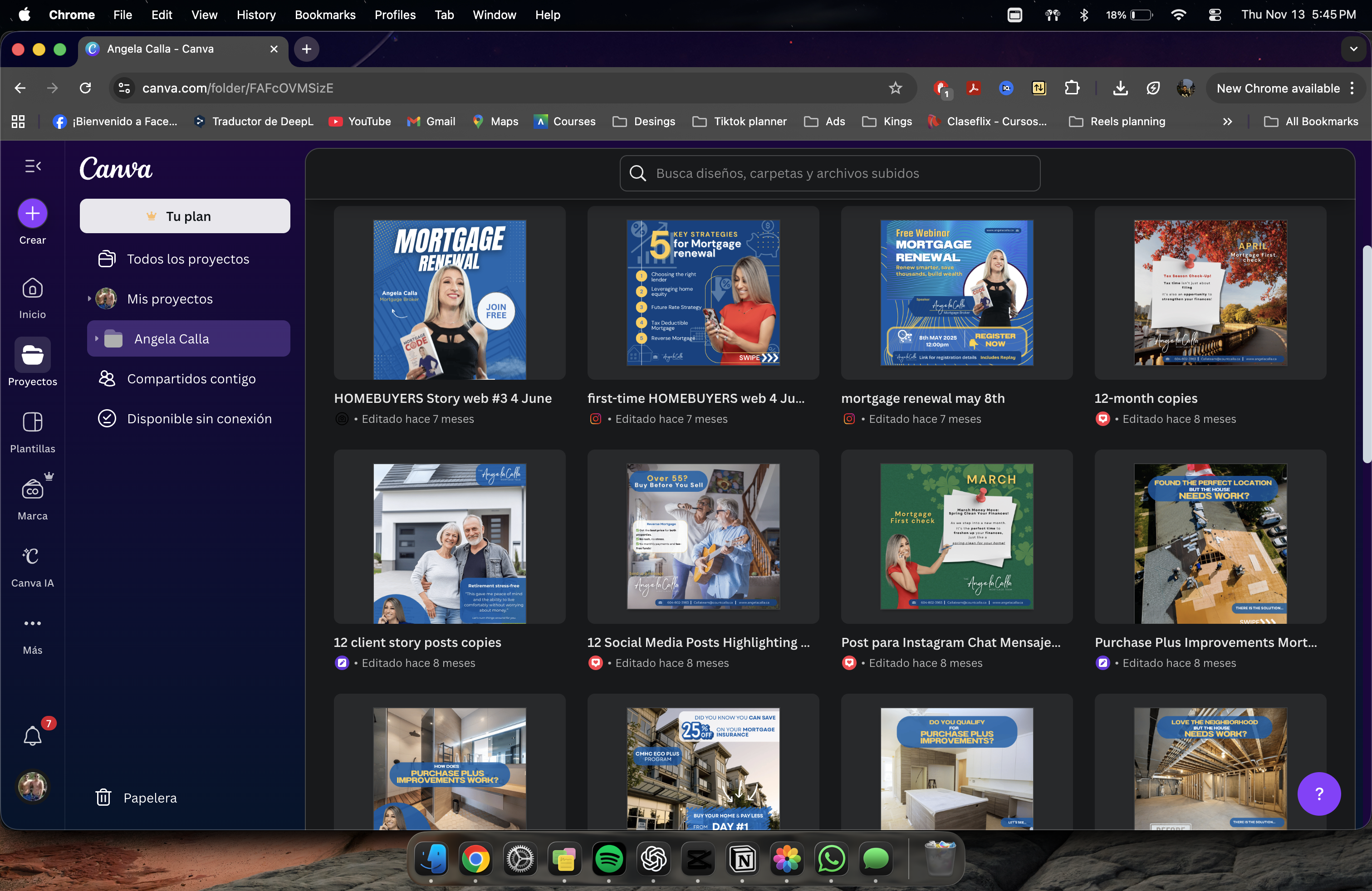Expand the Angela Calla folder arrow

click(x=96, y=339)
